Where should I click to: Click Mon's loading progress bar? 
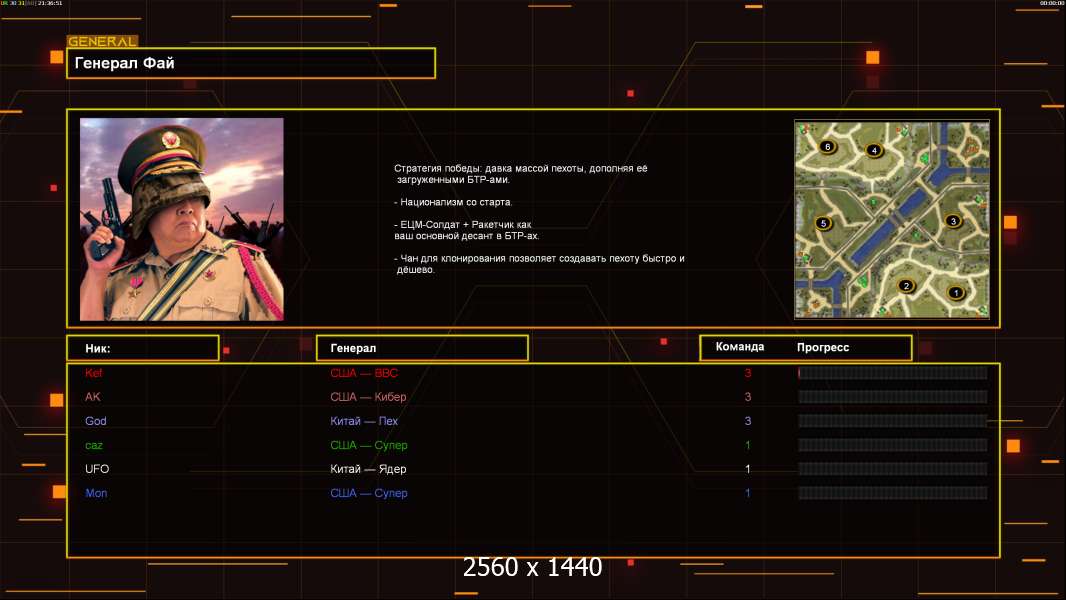pos(893,493)
